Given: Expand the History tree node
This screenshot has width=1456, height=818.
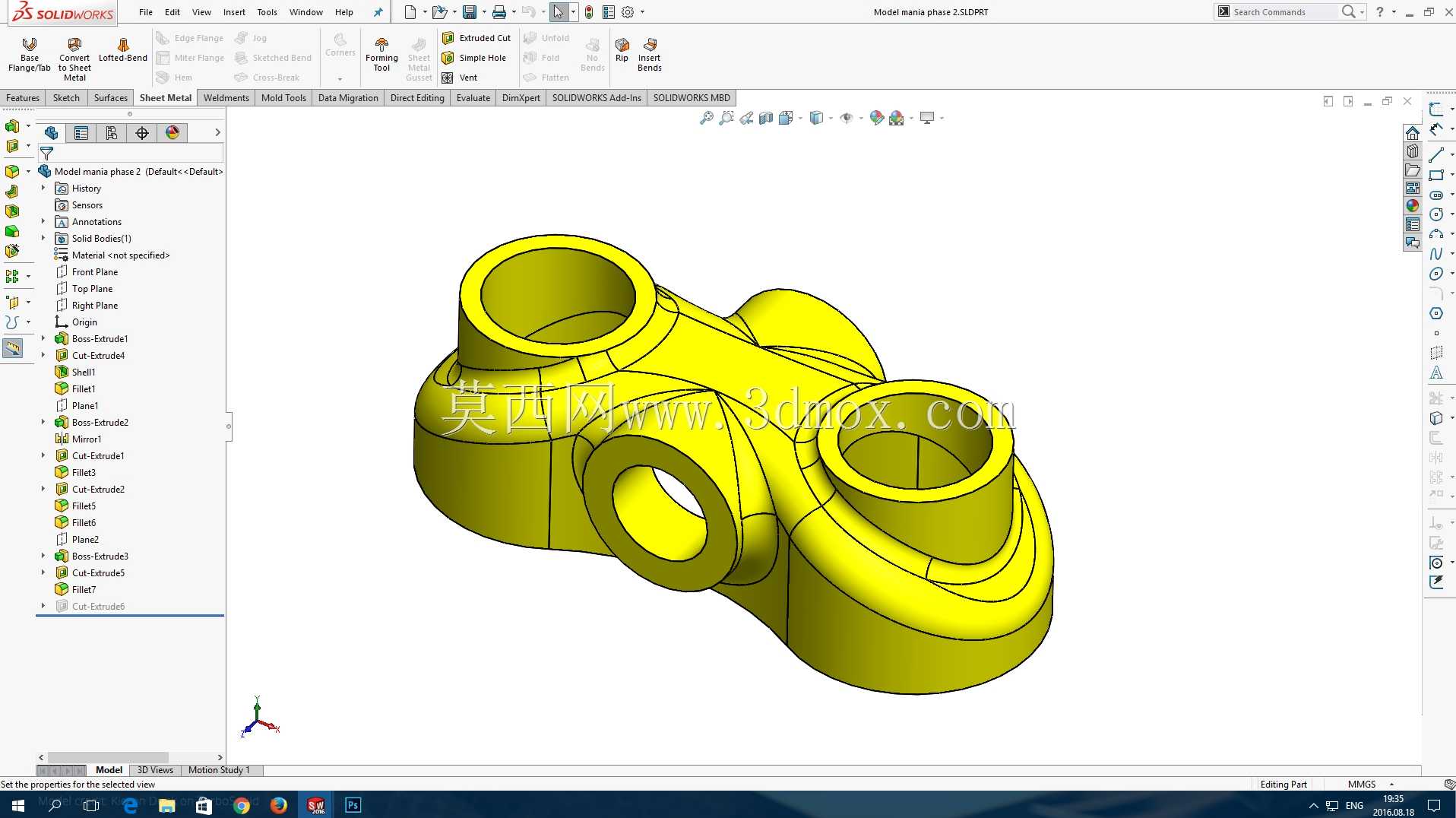Looking at the screenshot, I should pos(43,188).
